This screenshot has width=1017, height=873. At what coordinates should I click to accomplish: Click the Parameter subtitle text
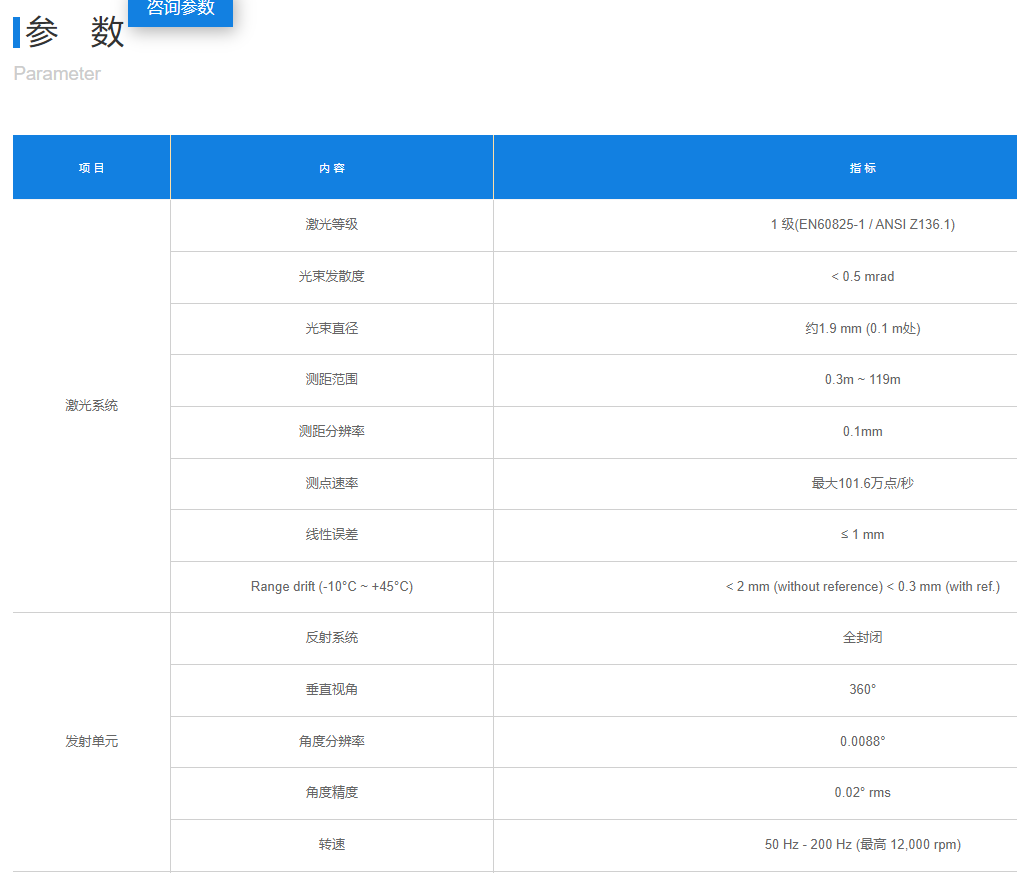click(57, 74)
